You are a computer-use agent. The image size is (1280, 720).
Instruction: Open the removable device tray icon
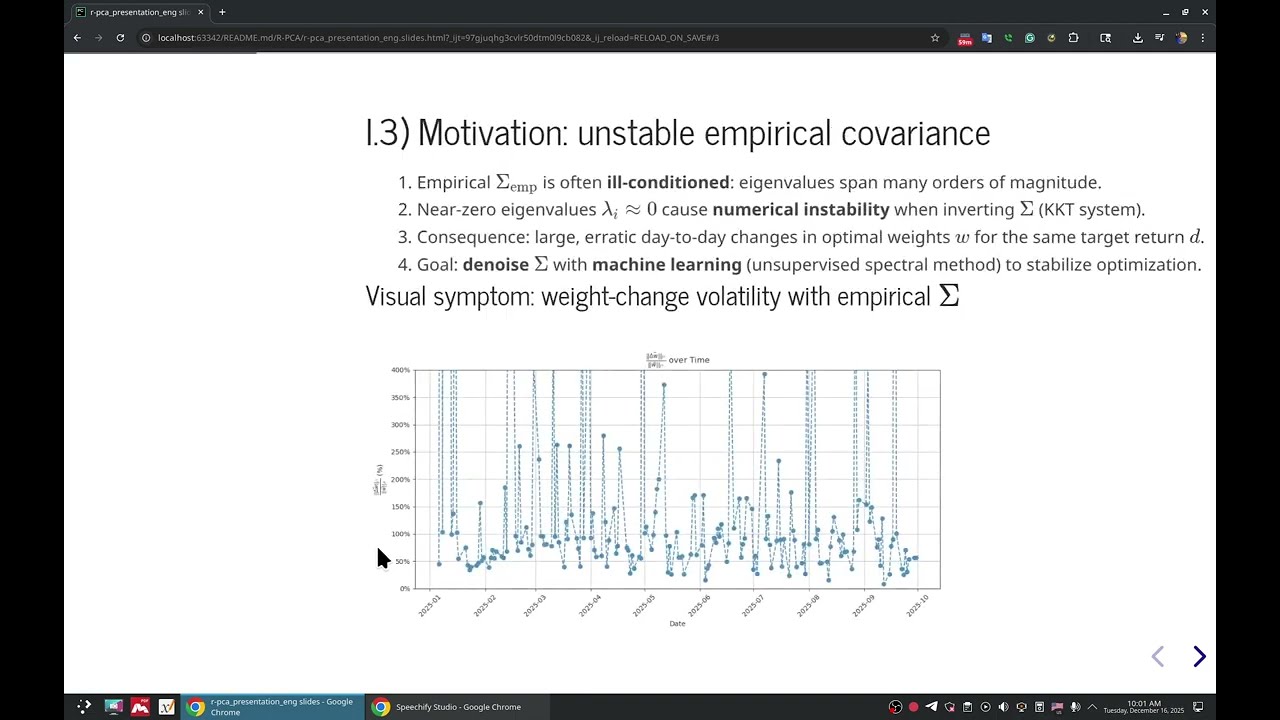pos(1039,707)
